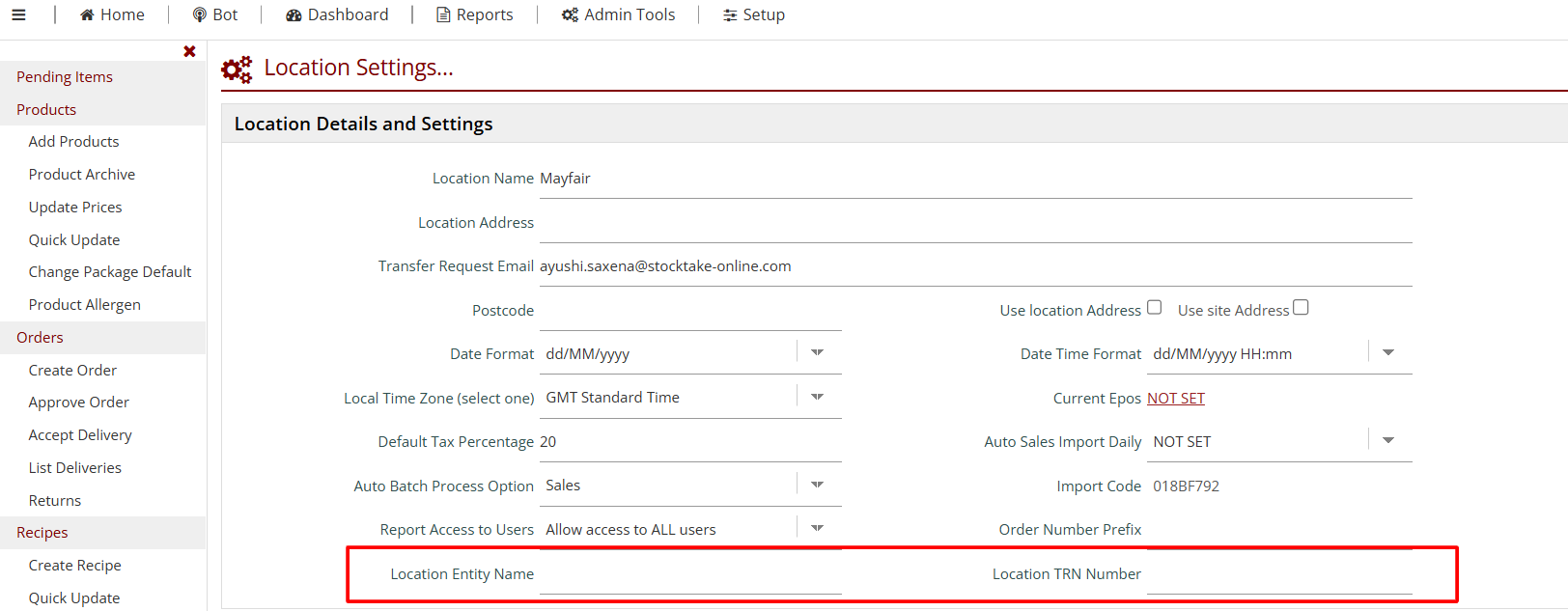Viewport: 1568px width, 611px height.
Task: Open Pending Items in sidebar
Action: click(x=65, y=77)
